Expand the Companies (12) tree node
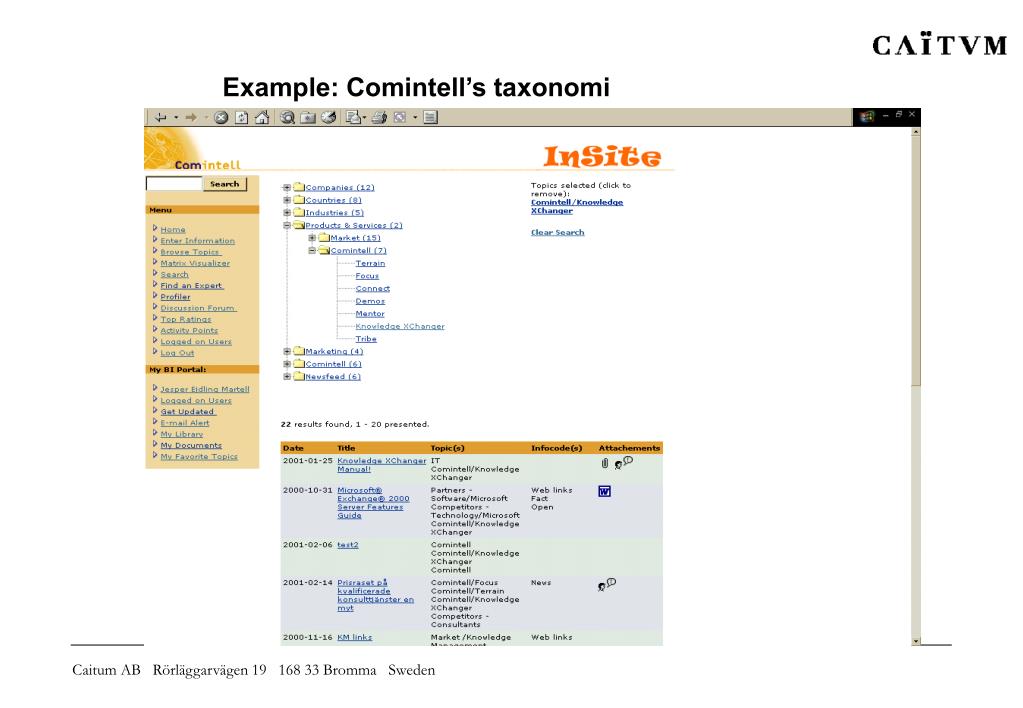Viewport: 1023px width, 708px height. click(x=286, y=188)
